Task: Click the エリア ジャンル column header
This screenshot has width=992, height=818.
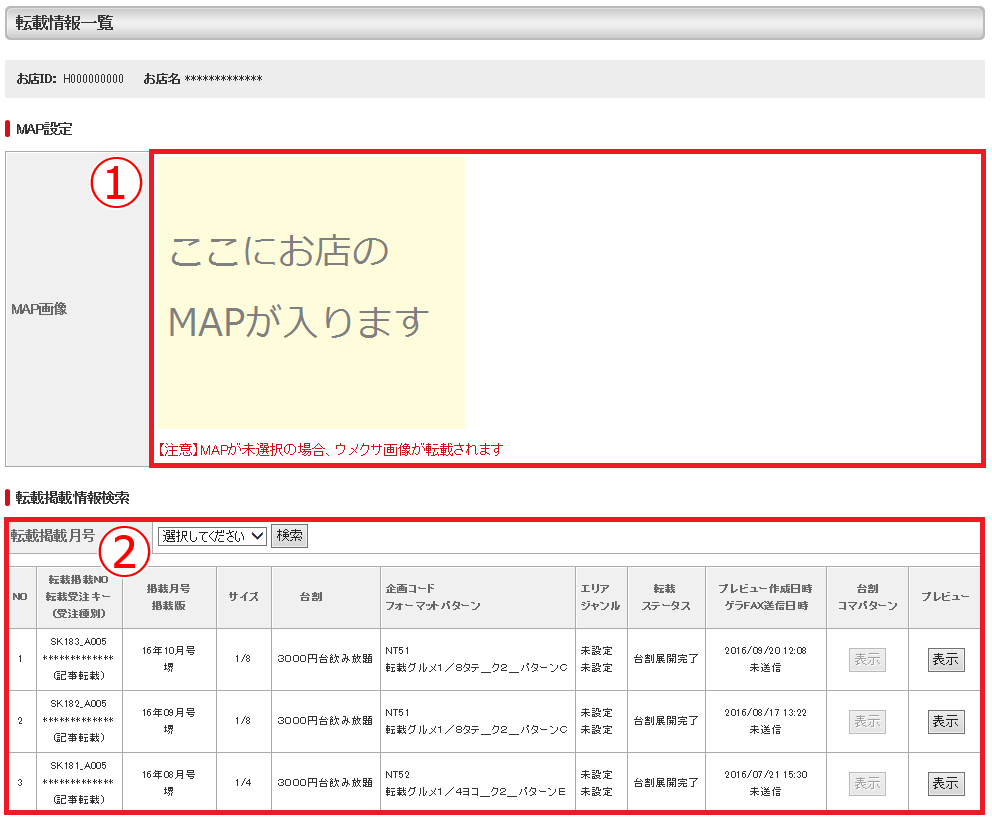Action: (x=601, y=597)
